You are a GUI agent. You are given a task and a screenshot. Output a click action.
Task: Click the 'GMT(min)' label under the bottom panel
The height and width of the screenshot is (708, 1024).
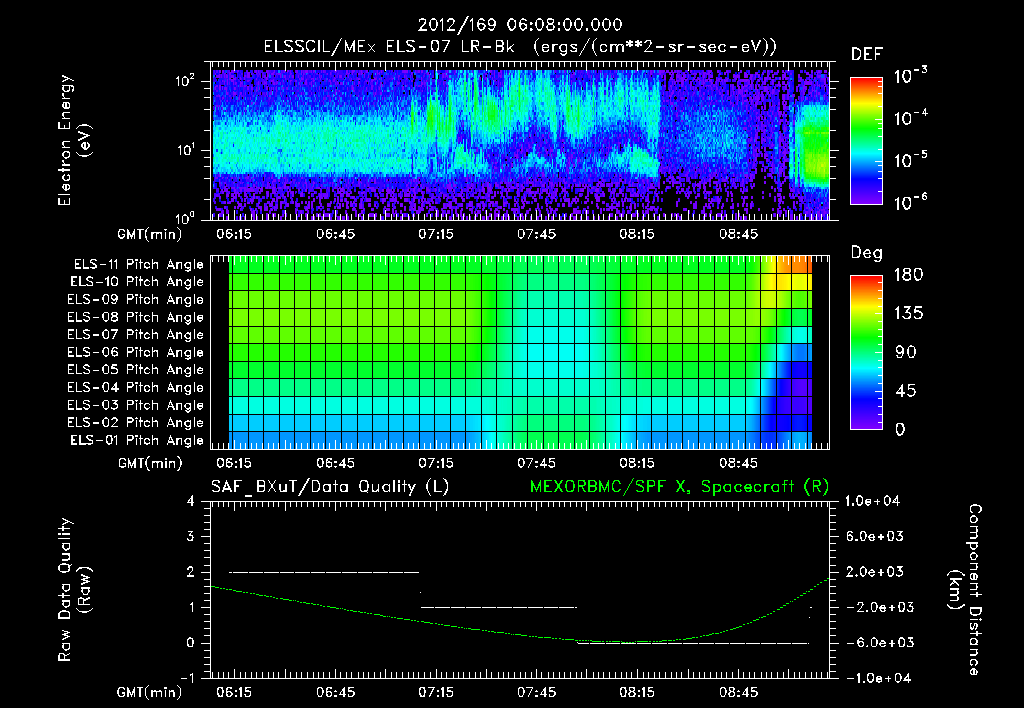149,693
